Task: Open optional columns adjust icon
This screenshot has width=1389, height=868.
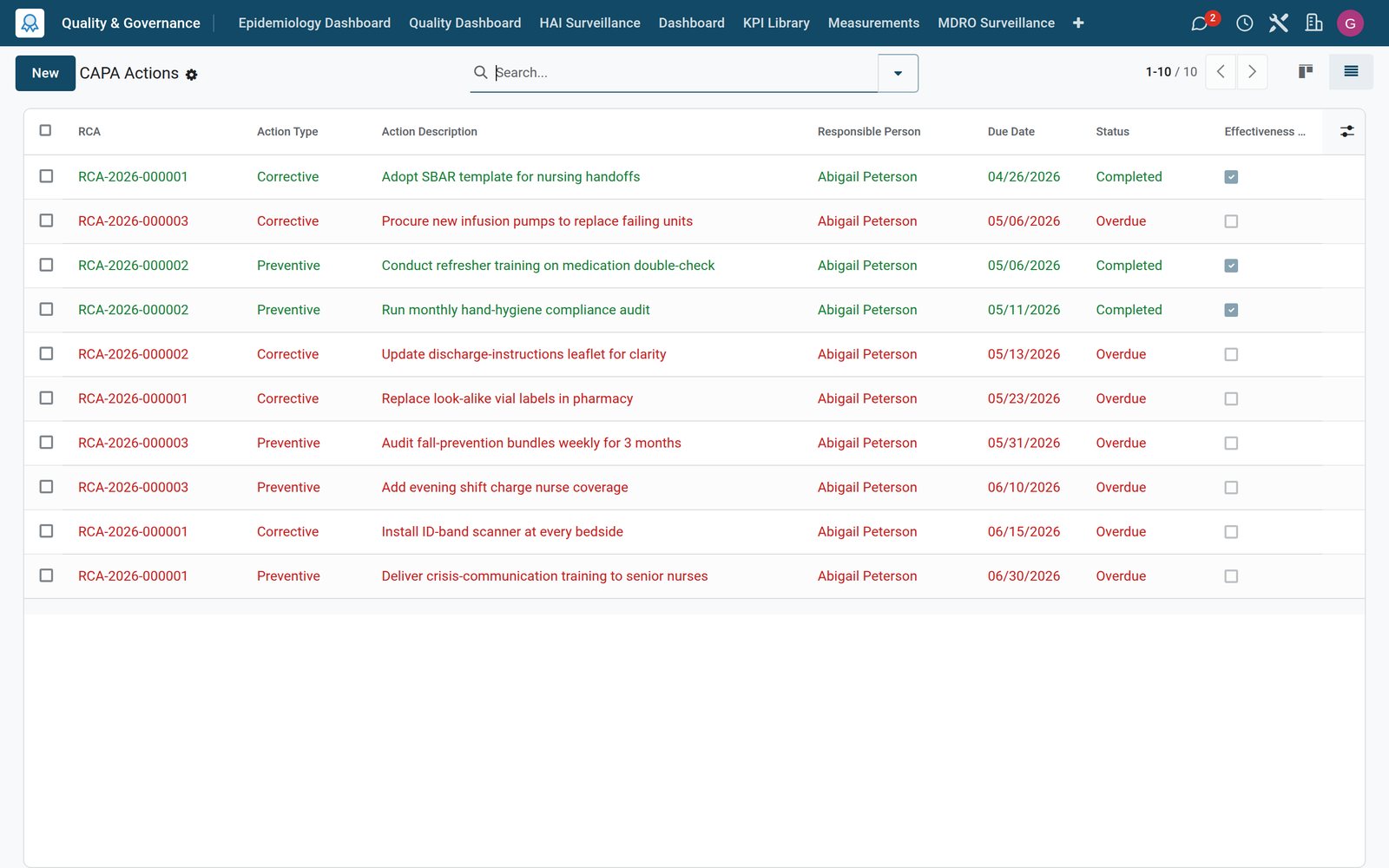Action: pyautogui.click(x=1346, y=131)
